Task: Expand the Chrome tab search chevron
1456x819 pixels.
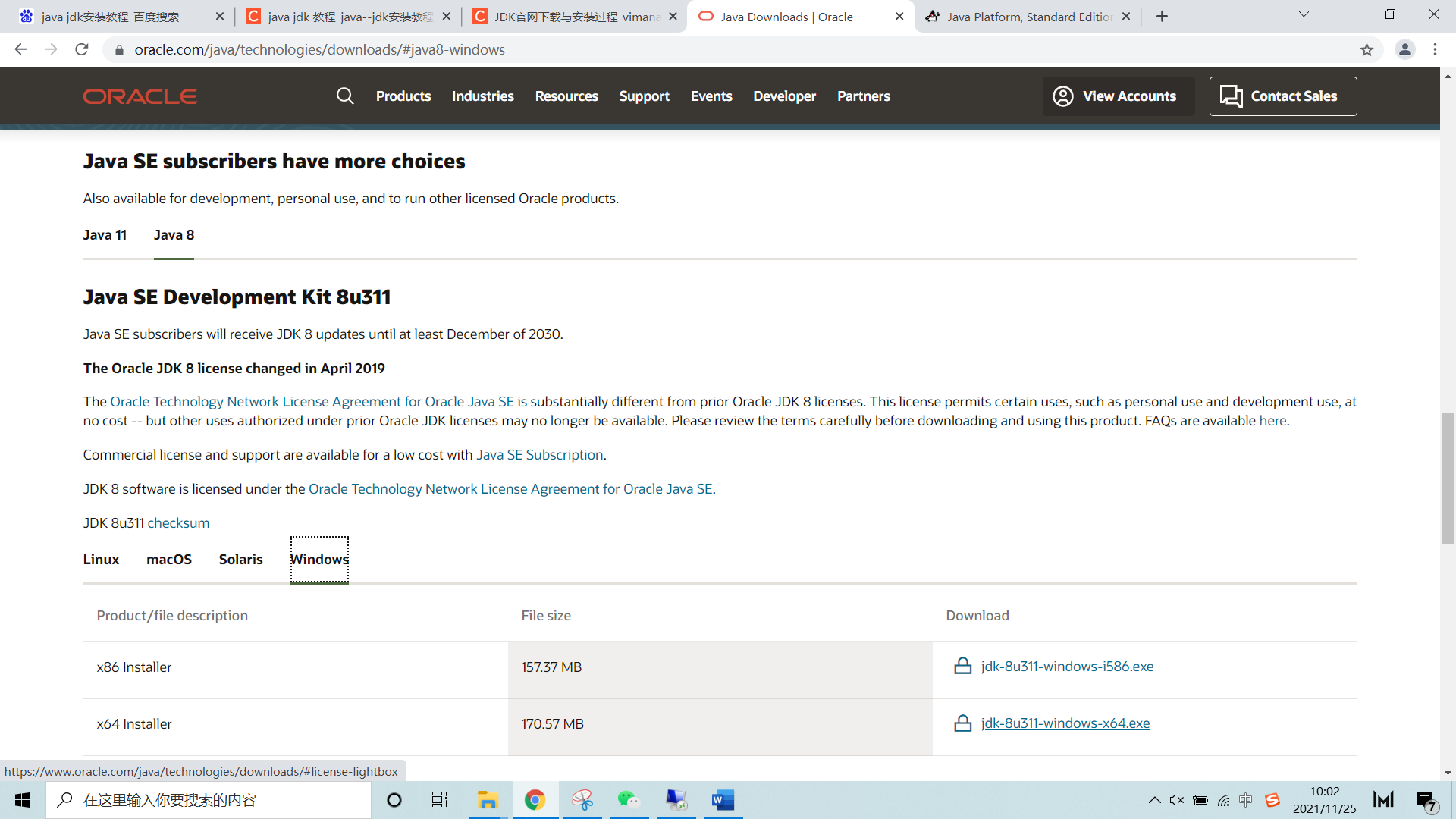Action: [x=1304, y=15]
